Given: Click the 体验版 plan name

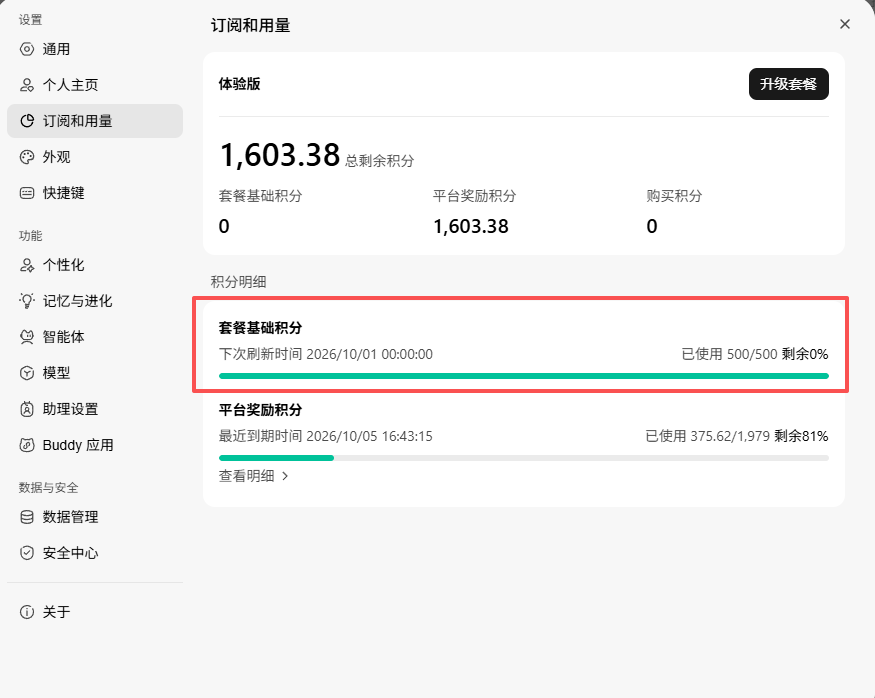Looking at the screenshot, I should click(239, 84).
